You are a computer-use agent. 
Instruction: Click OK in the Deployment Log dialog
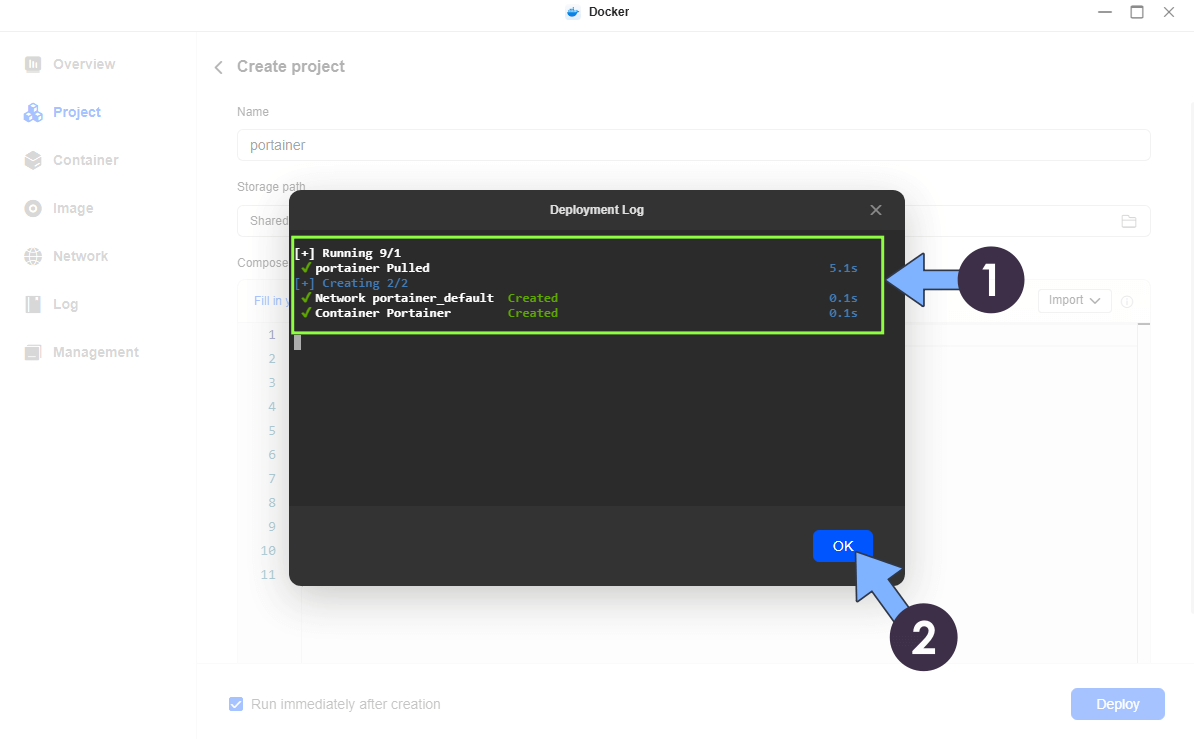(842, 545)
